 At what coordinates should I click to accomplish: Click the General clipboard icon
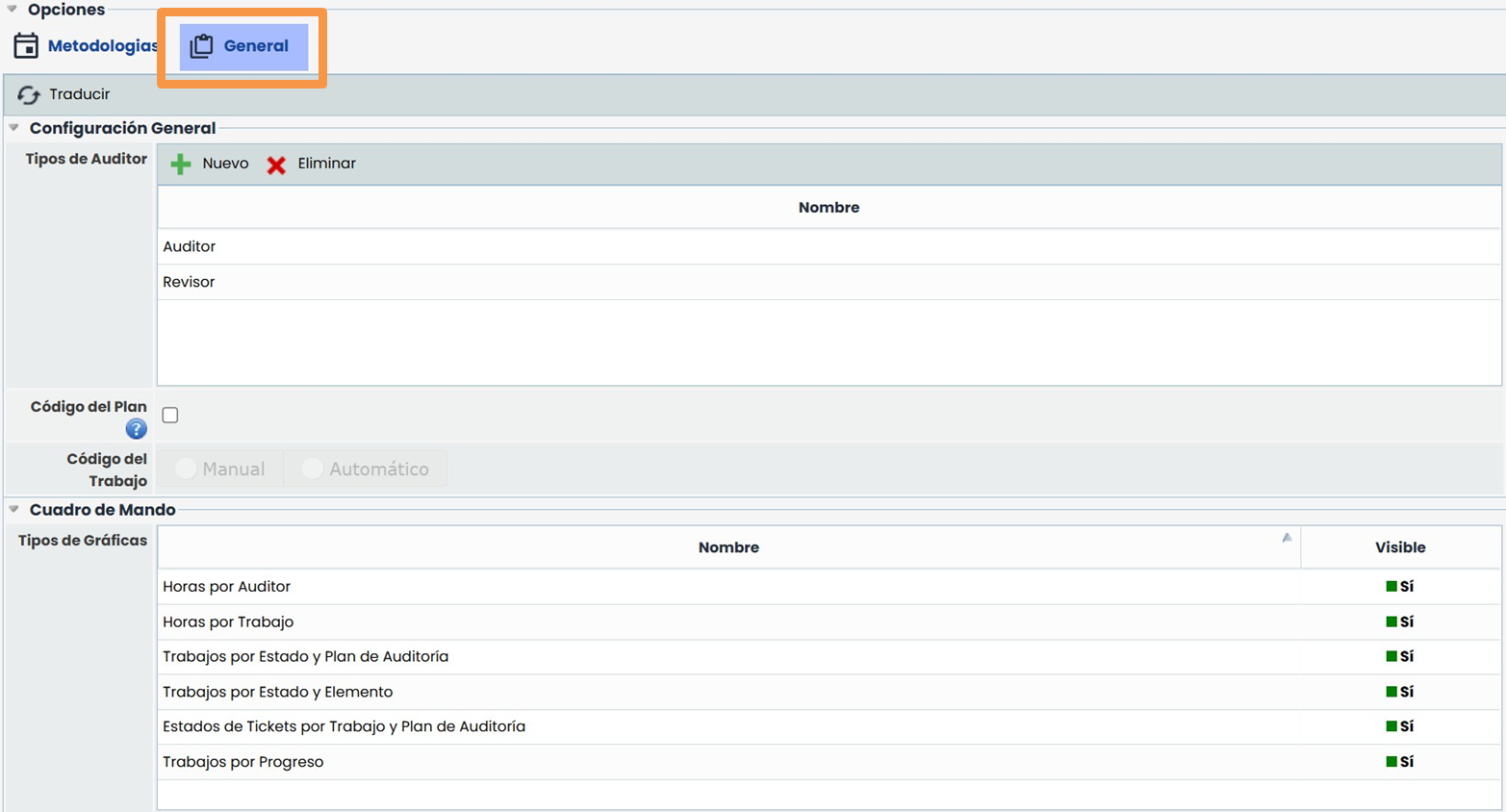click(x=201, y=46)
